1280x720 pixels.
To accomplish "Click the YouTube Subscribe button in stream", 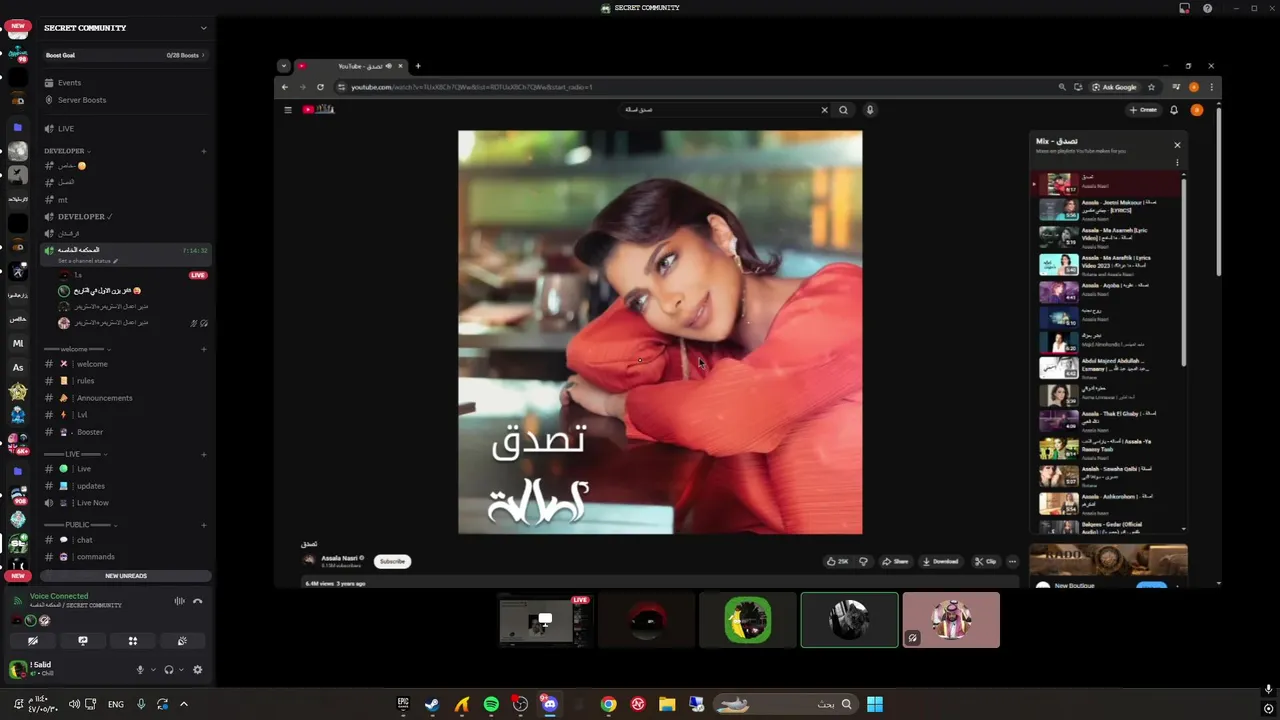I will click(392, 562).
